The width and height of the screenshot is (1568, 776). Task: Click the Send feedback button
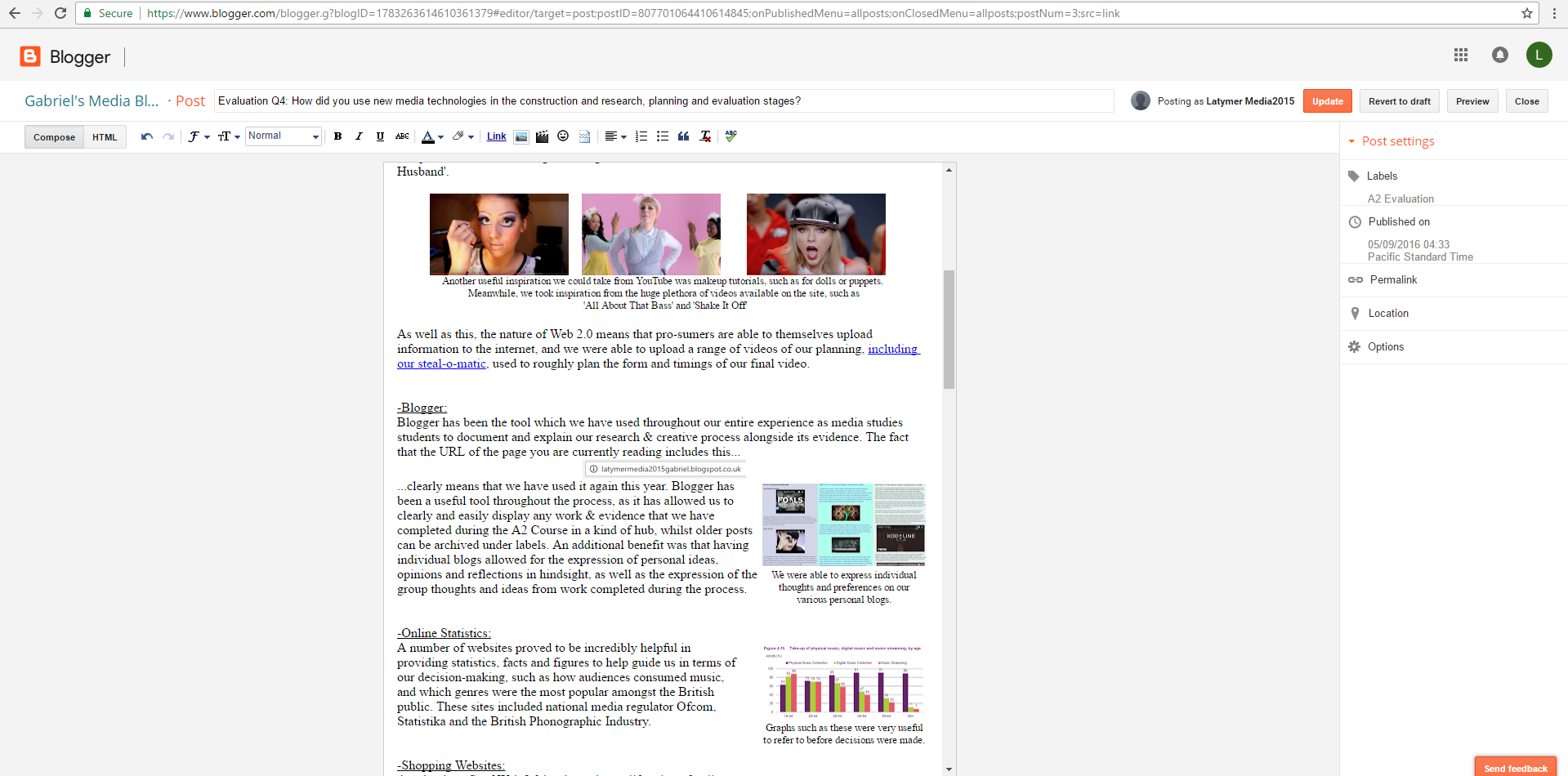pyautogui.click(x=1516, y=767)
